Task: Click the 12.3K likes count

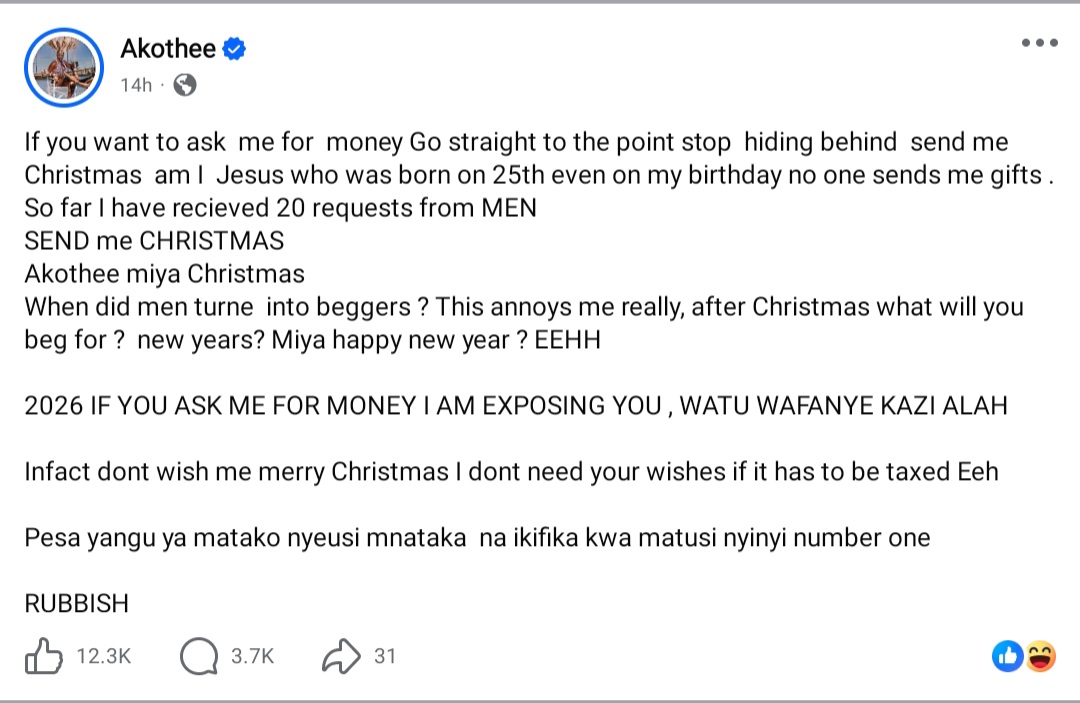Action: tap(103, 657)
